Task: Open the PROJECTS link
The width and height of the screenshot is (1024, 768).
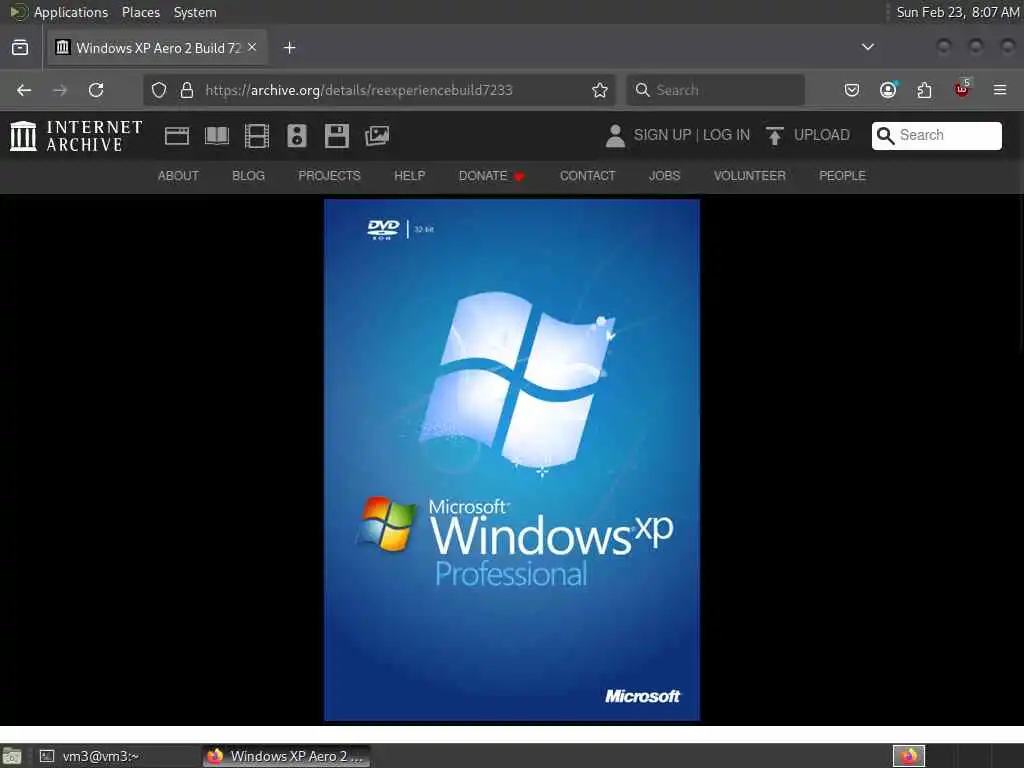Action: (329, 176)
